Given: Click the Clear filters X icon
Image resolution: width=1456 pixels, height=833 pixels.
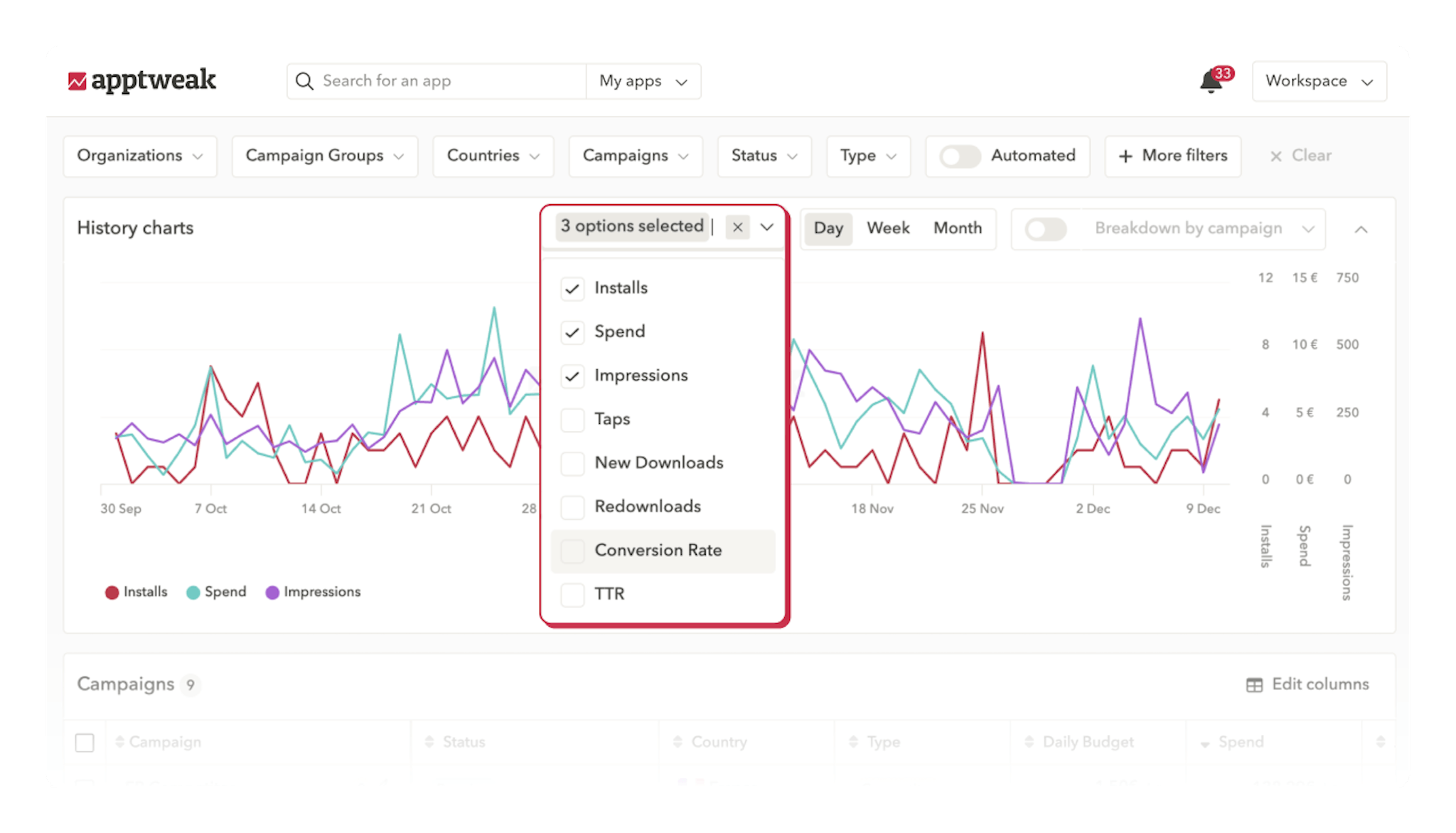Looking at the screenshot, I should 1277,156.
